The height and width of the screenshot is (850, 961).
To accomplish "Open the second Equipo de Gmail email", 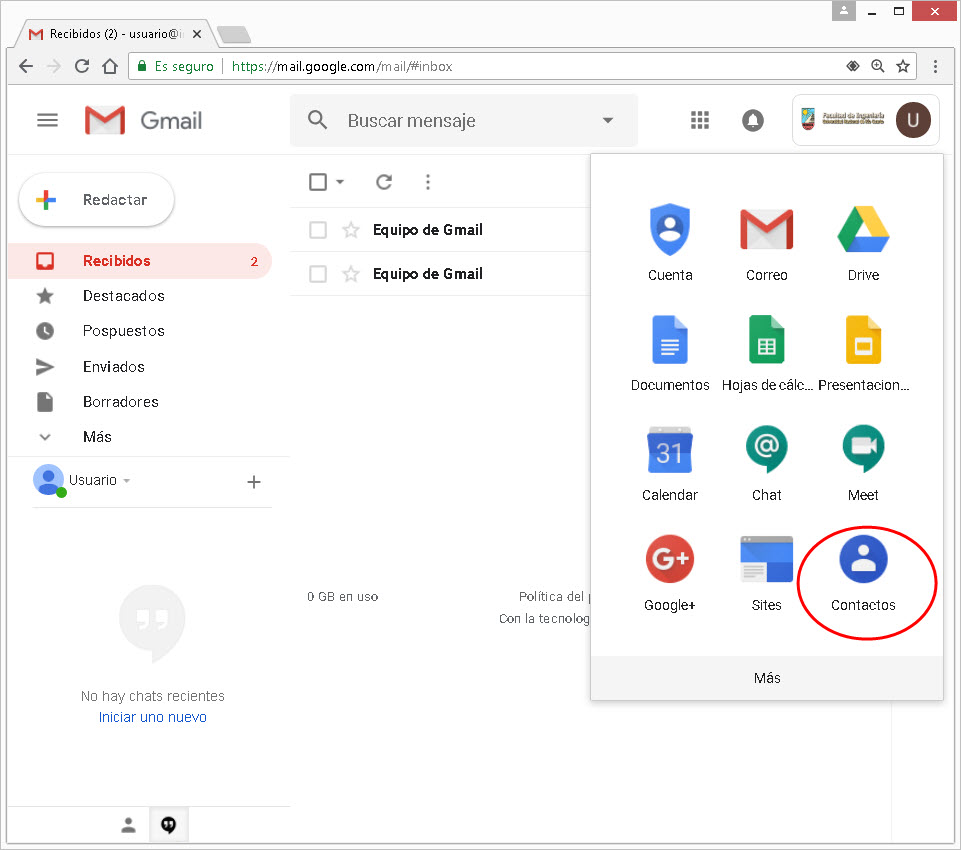I will (x=428, y=273).
